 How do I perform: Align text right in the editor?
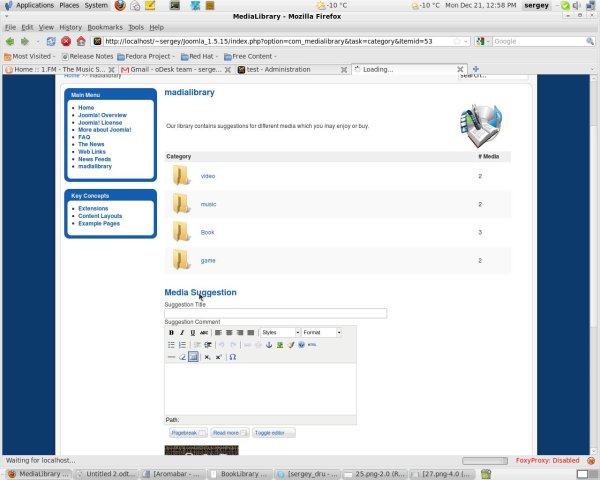point(240,333)
